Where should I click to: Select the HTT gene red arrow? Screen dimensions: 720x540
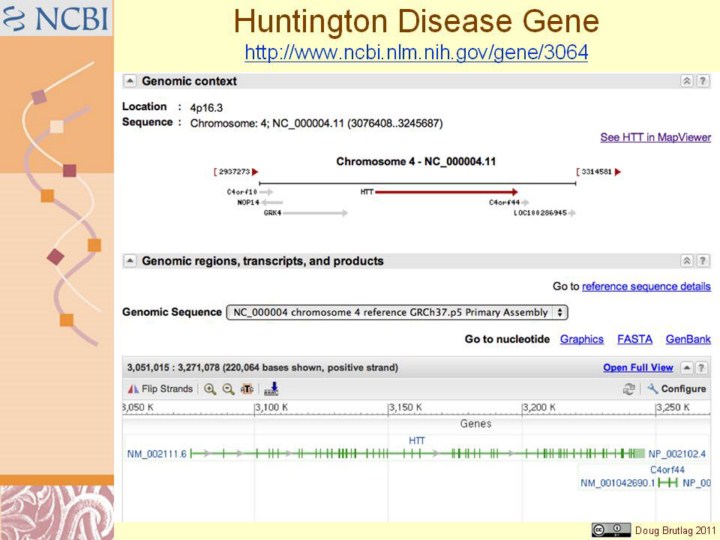(x=446, y=192)
